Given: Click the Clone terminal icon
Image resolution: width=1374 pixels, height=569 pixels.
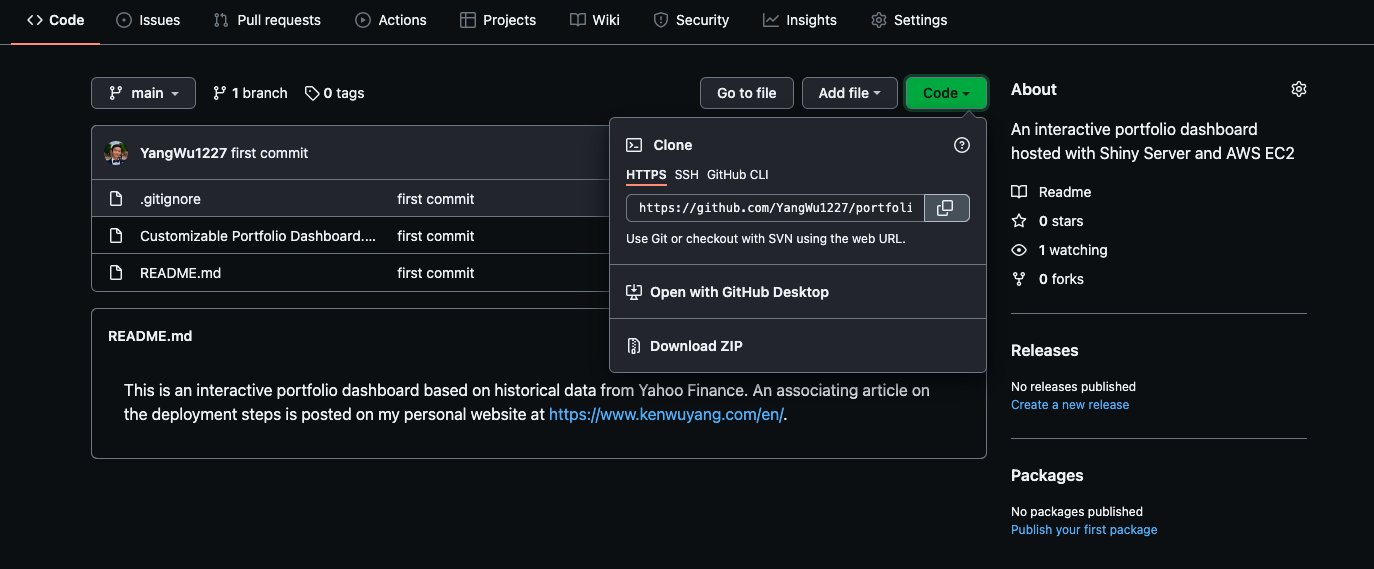Looking at the screenshot, I should click(634, 145).
